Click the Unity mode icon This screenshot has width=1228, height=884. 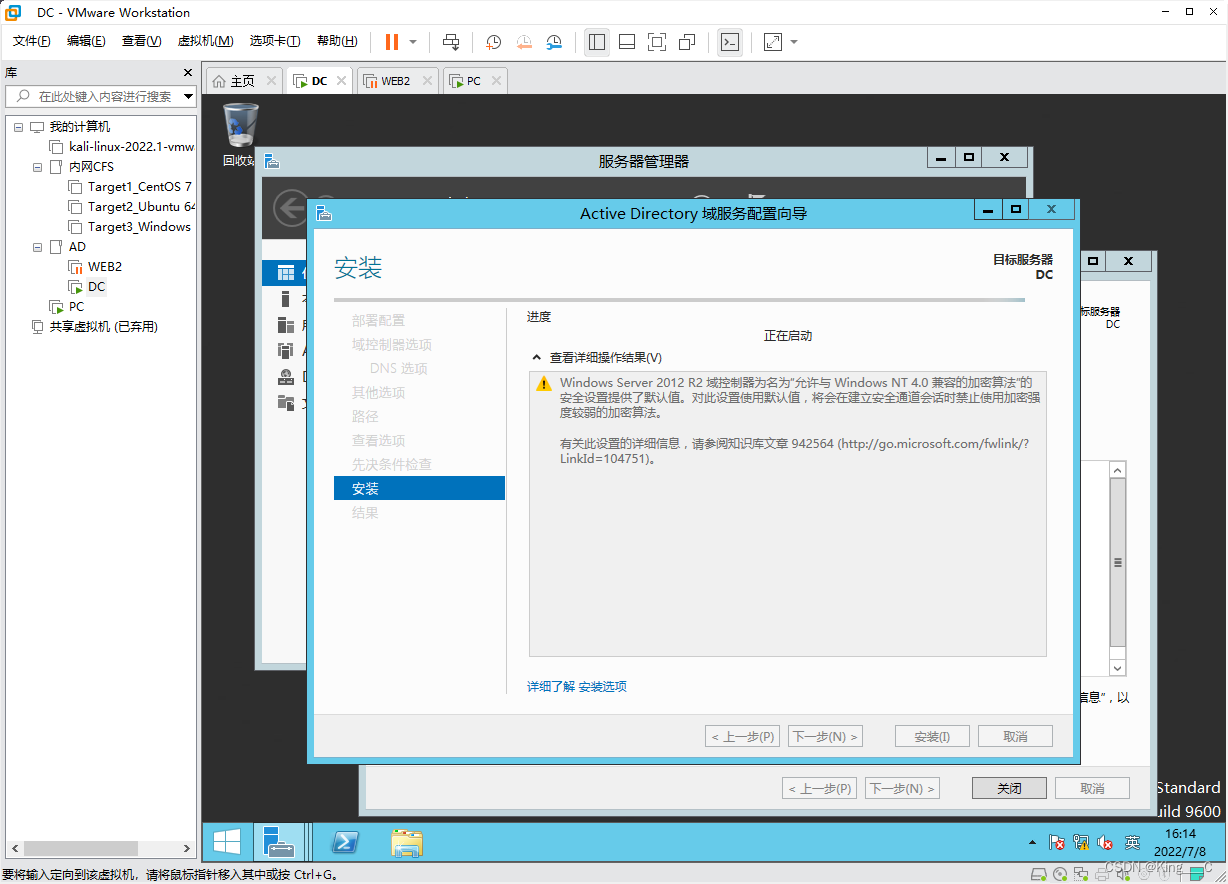[687, 42]
